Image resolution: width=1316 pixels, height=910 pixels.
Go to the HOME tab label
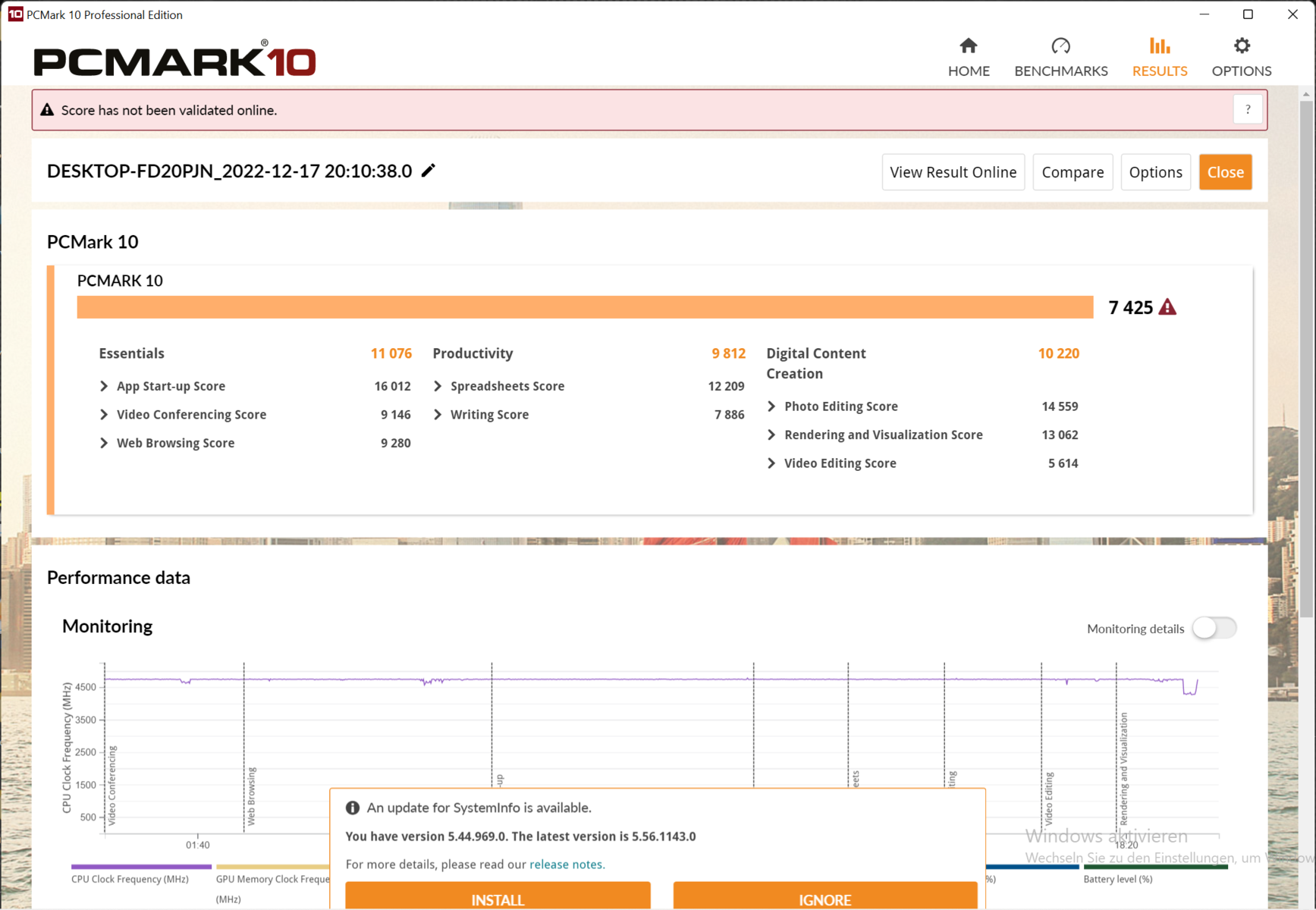point(969,71)
